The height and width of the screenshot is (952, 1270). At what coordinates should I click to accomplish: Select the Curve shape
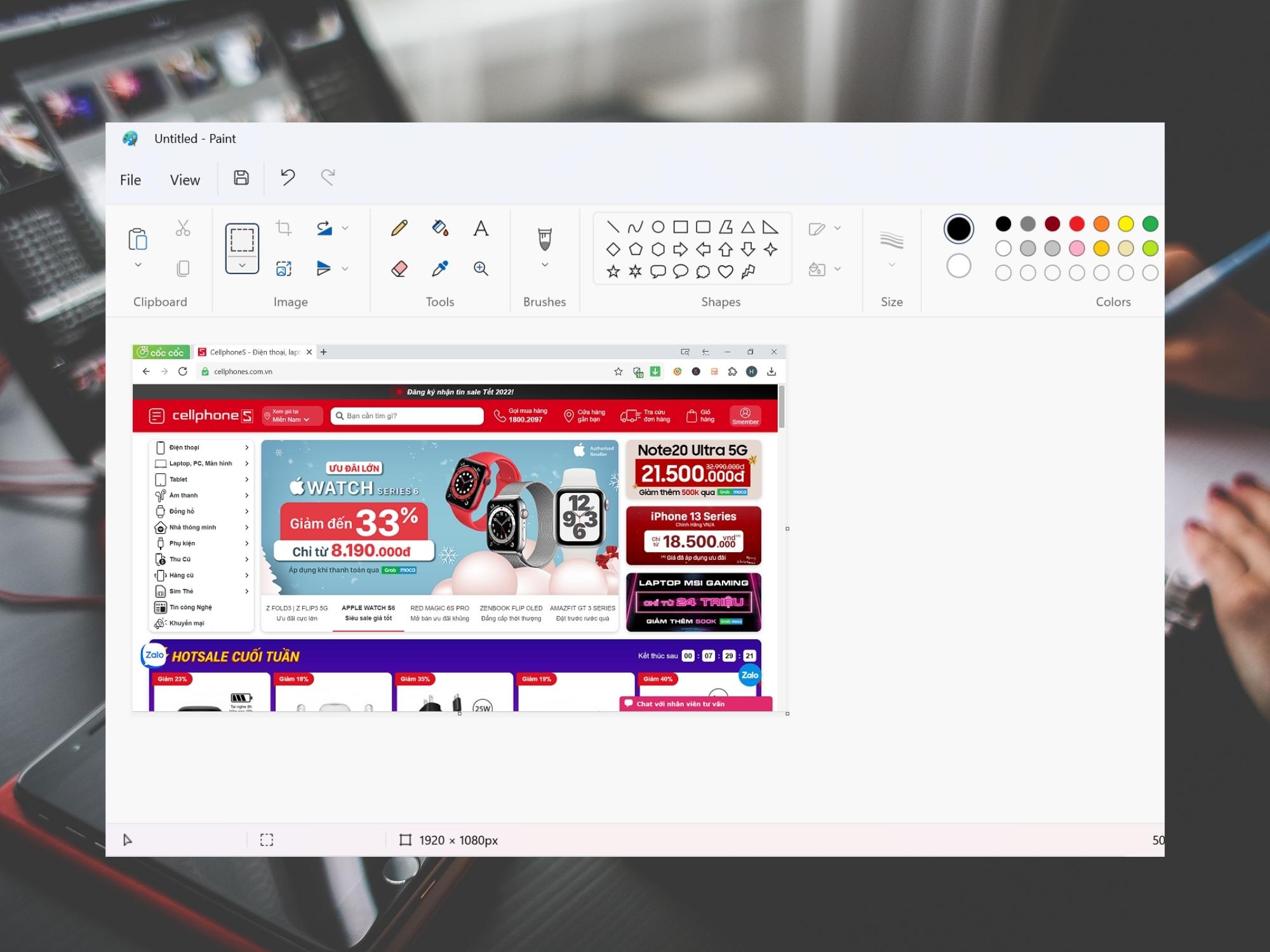point(635,227)
